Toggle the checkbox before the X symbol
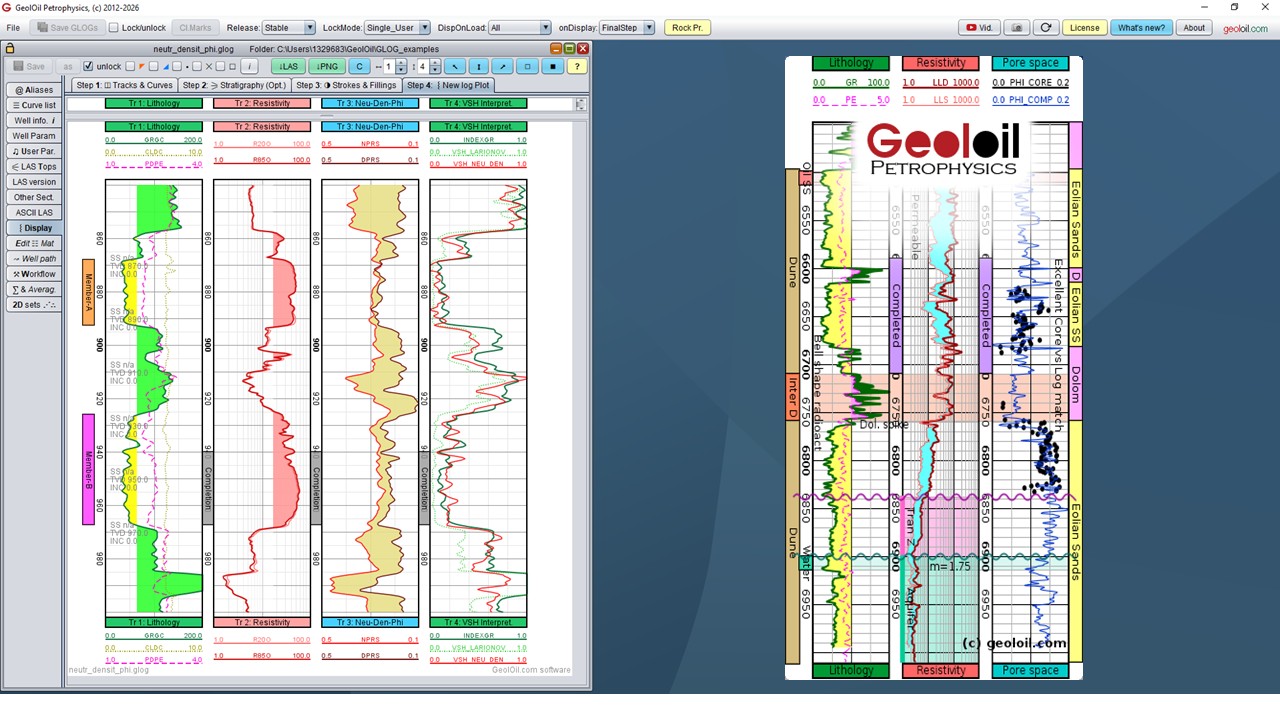Screen dimensions: 1280x720 click(x=197, y=67)
